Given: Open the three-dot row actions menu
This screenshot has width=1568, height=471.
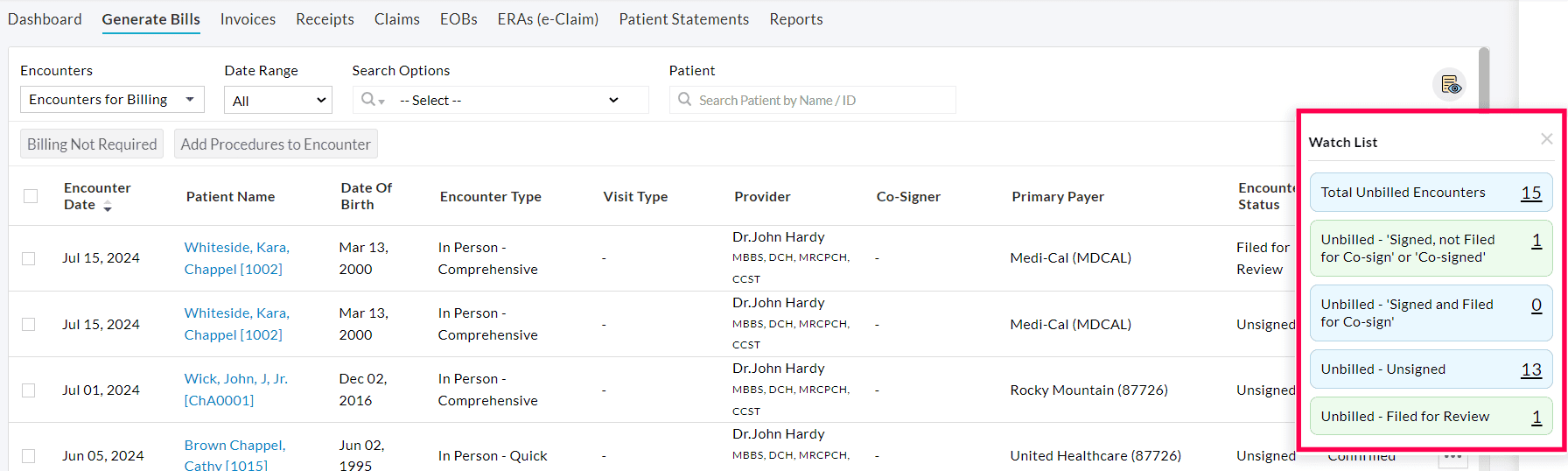Looking at the screenshot, I should click(x=1452, y=457).
